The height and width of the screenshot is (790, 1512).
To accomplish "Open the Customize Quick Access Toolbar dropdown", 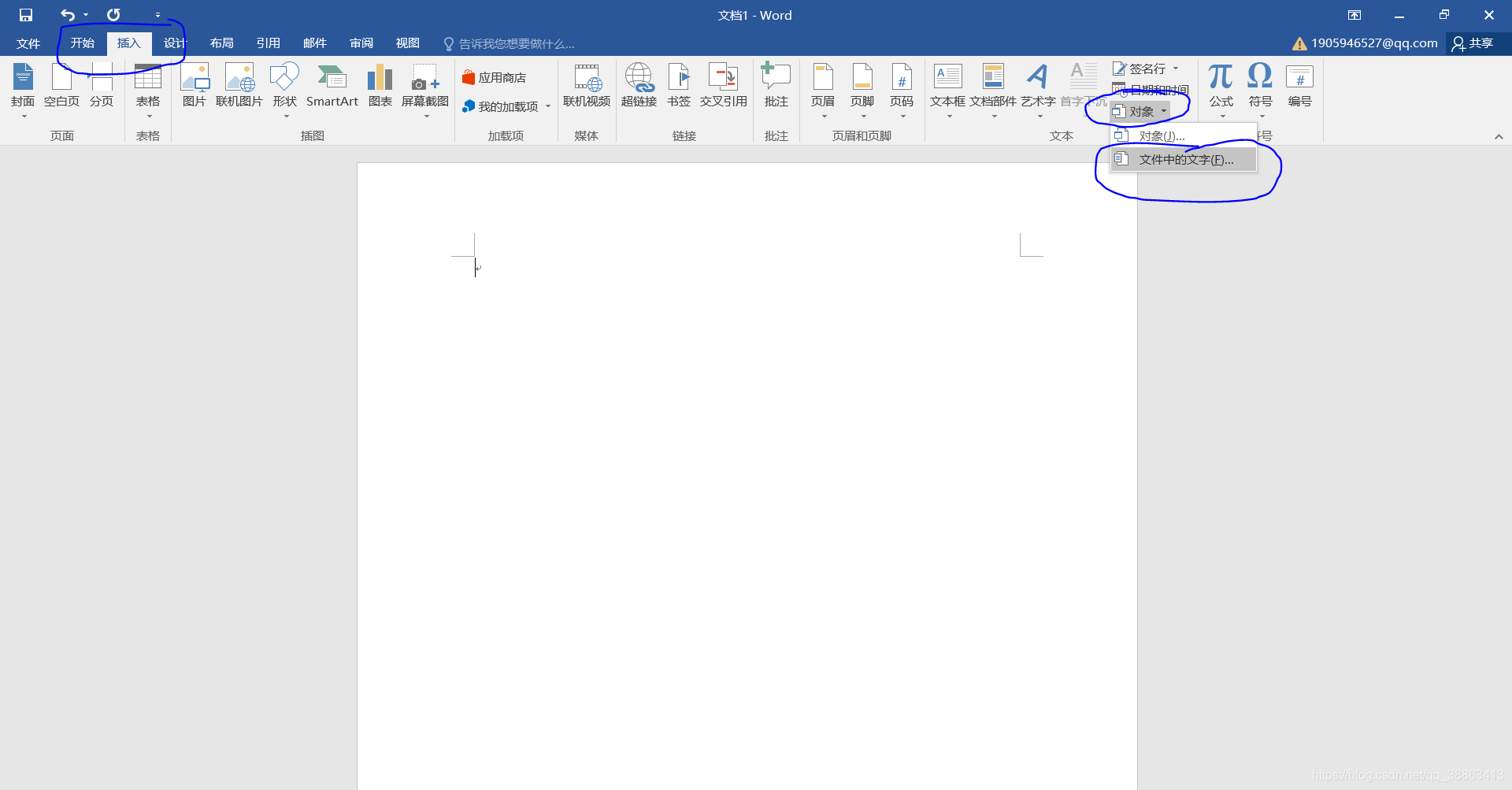I will tap(157, 15).
